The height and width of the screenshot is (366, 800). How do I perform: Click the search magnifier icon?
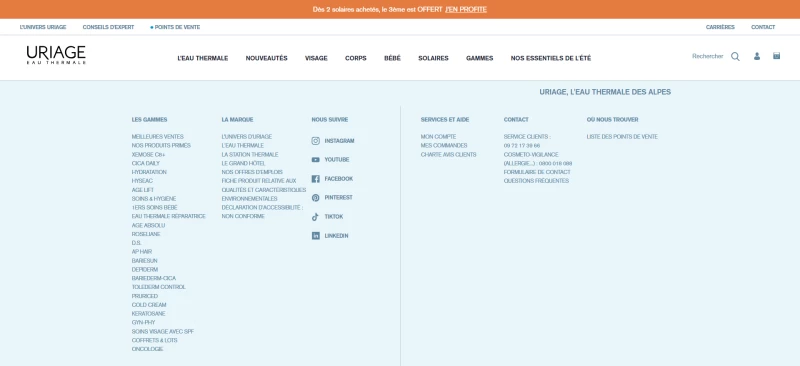click(735, 57)
